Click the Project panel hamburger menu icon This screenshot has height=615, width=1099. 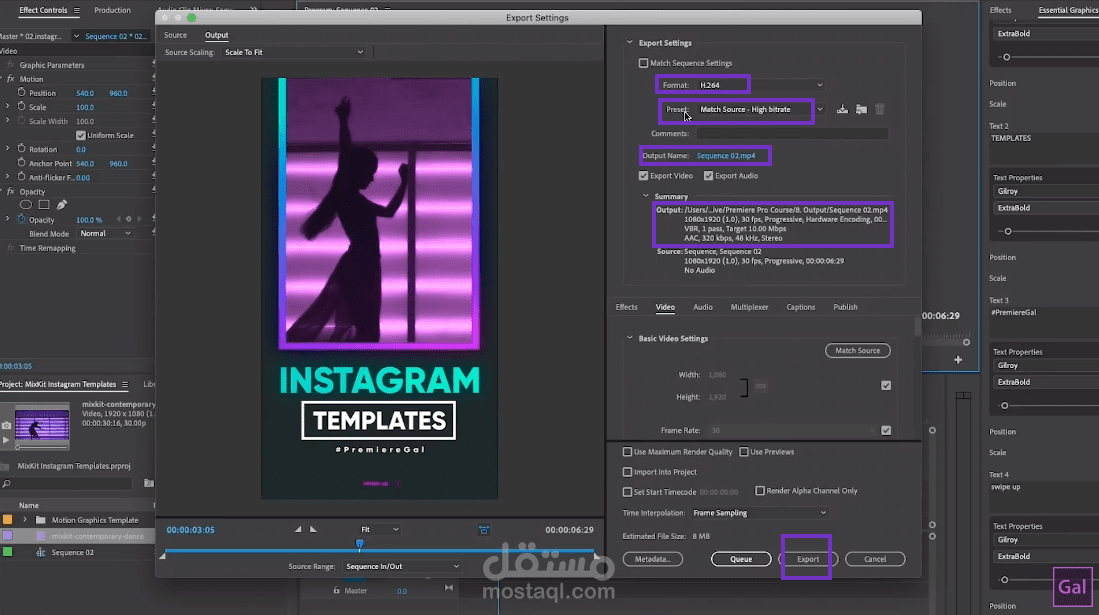pos(125,384)
